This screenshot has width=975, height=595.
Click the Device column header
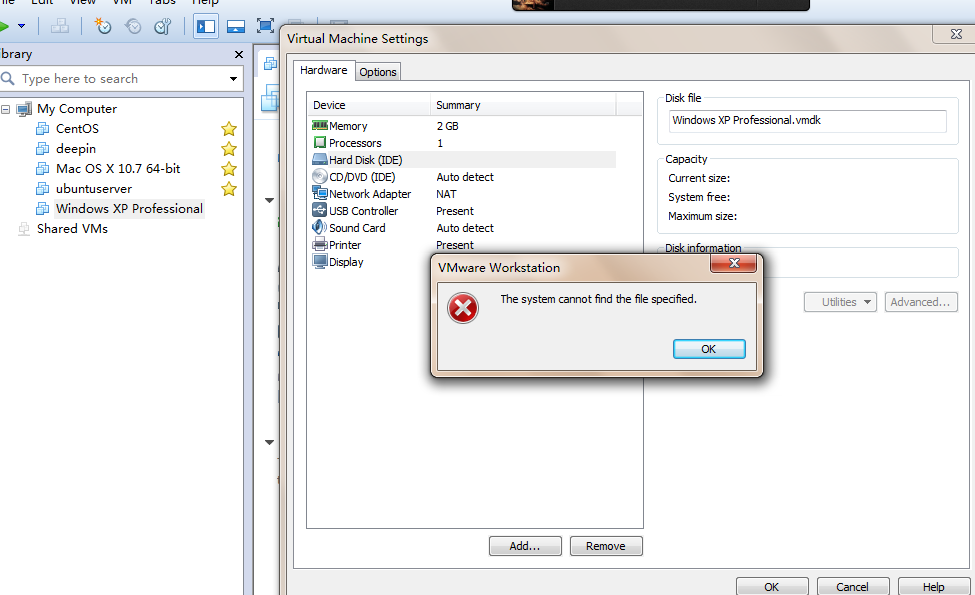point(369,105)
